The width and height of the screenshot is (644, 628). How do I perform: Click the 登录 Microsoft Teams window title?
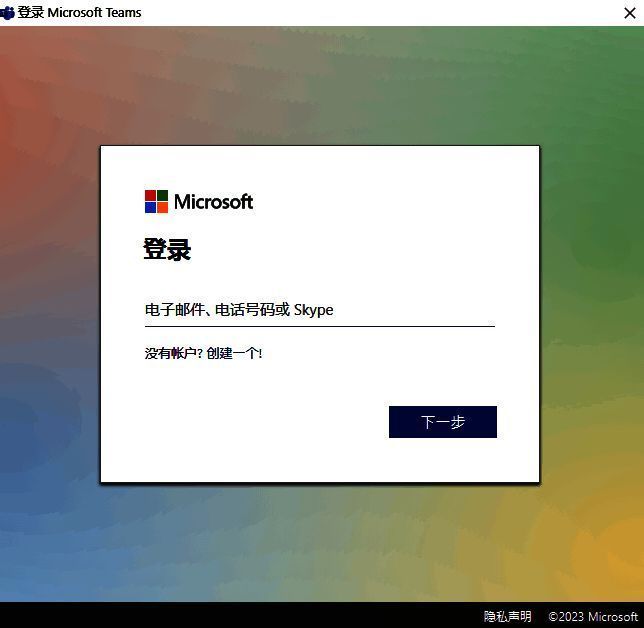click(79, 13)
